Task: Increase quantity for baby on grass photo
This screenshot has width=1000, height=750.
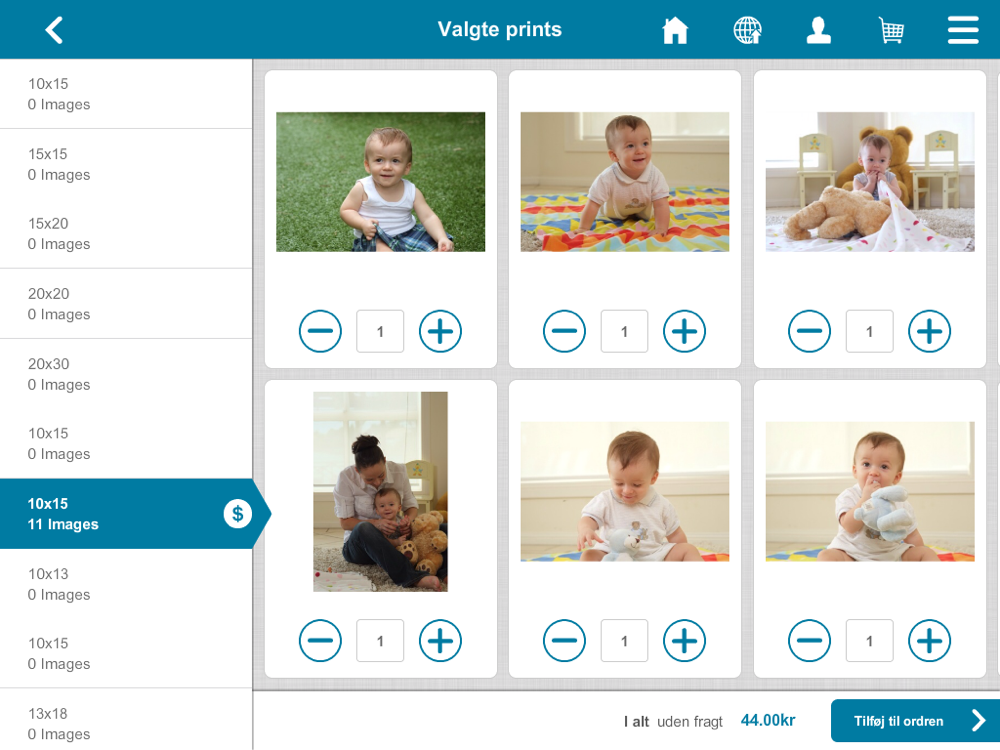Action: pyautogui.click(x=440, y=331)
